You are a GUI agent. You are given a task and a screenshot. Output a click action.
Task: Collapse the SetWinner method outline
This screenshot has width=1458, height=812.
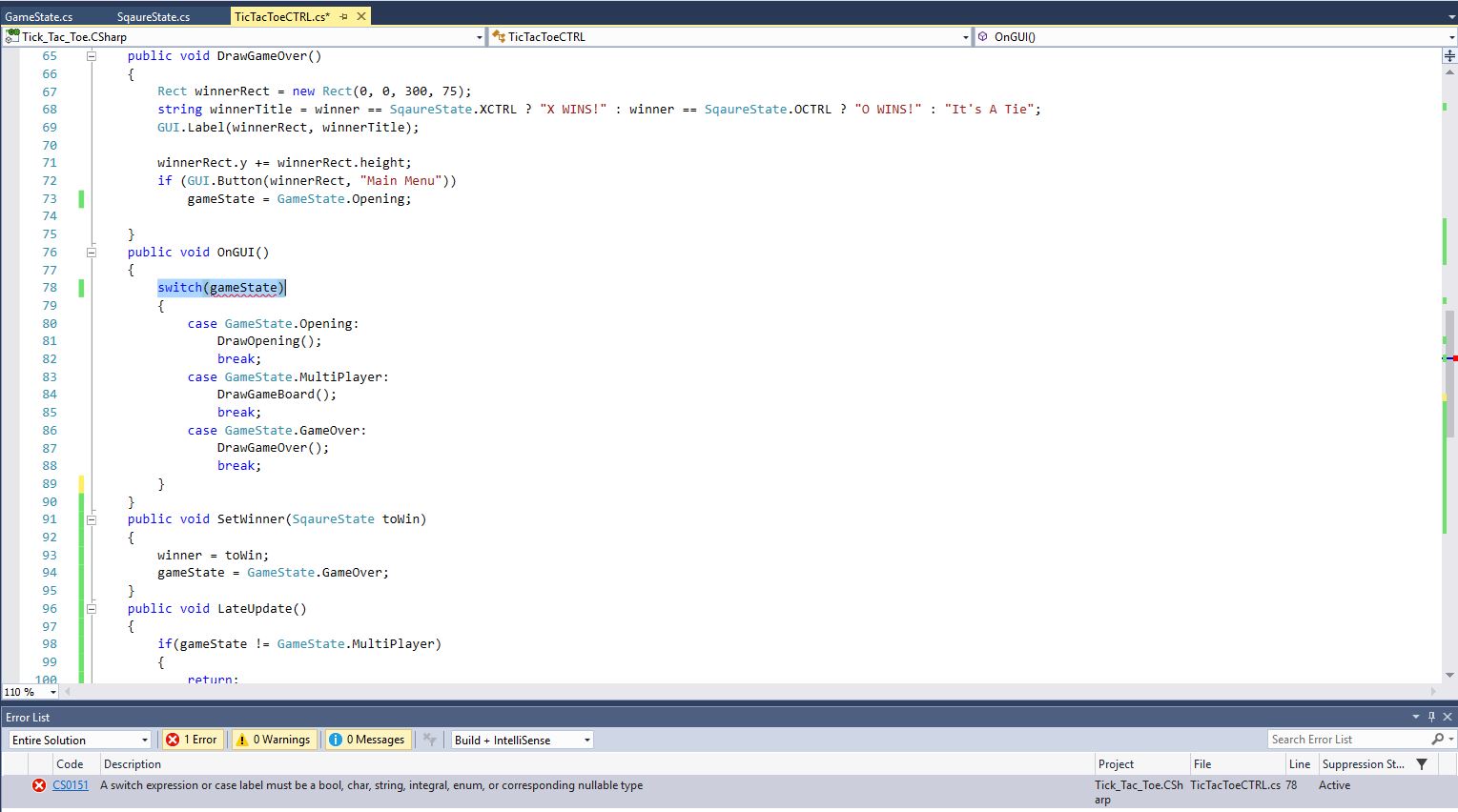coord(92,519)
